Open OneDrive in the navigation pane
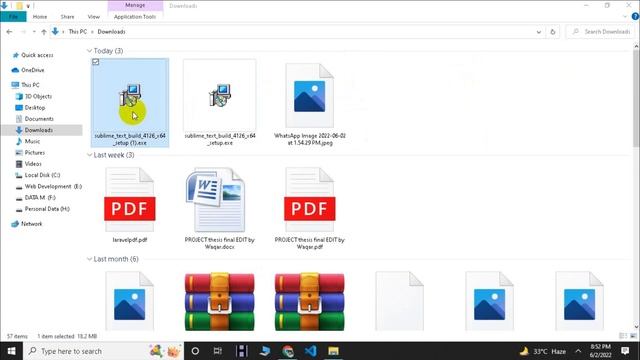The image size is (640, 360). tap(32, 70)
